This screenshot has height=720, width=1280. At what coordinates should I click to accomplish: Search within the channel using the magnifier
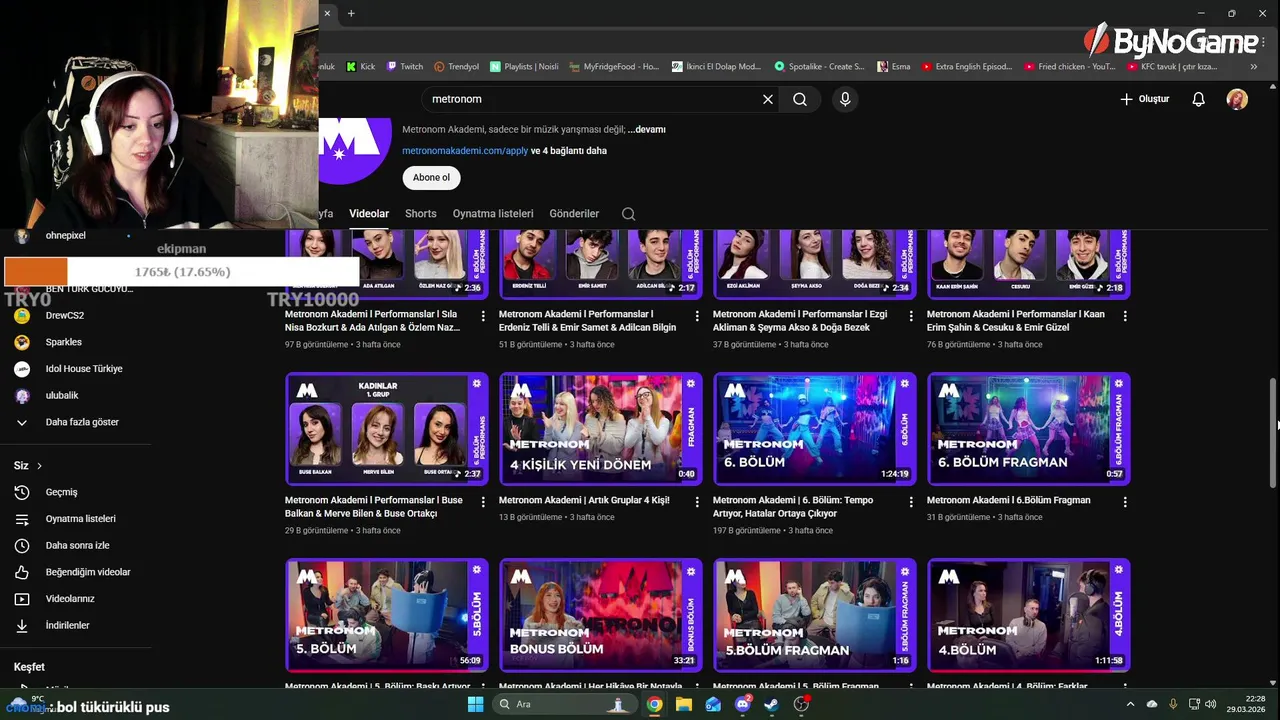click(x=628, y=214)
